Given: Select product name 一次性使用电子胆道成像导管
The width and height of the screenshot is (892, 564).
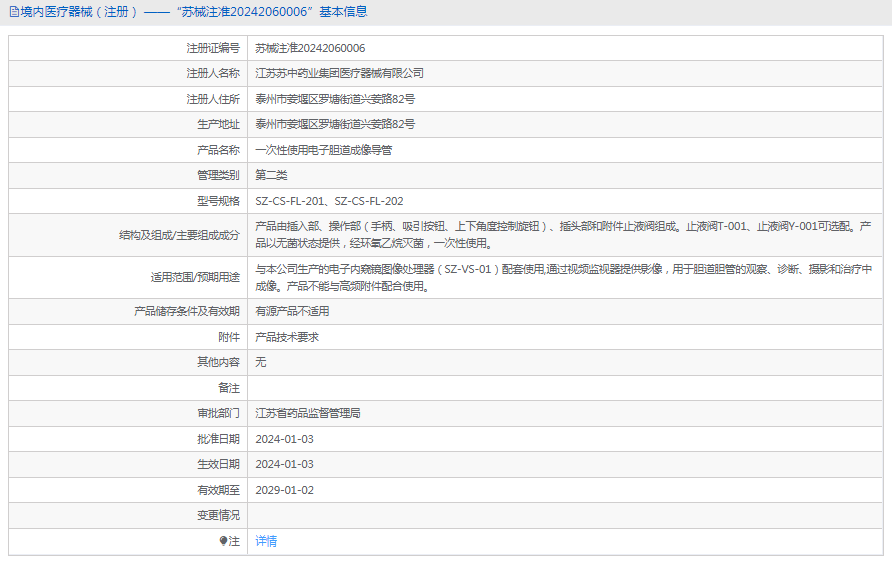Looking at the screenshot, I should point(324,150).
